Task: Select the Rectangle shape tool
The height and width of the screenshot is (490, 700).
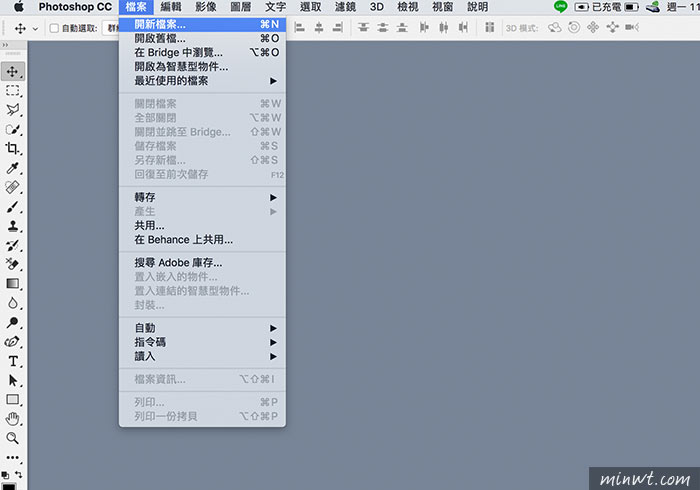Action: [x=12, y=399]
